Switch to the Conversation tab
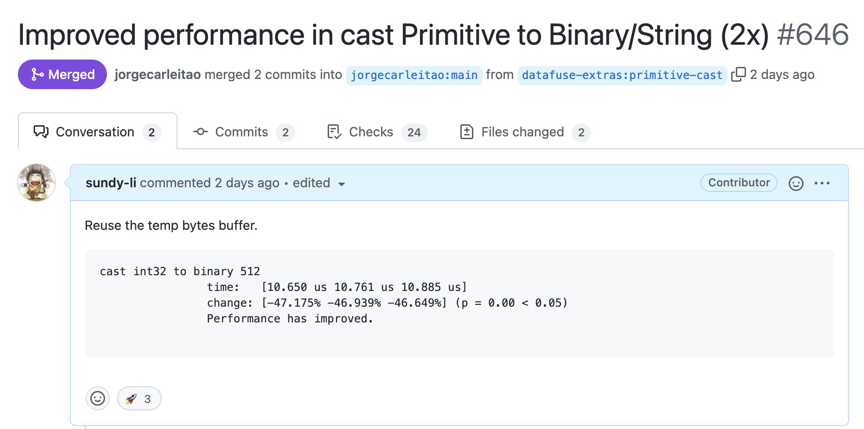The image size is (864, 429). click(97, 132)
